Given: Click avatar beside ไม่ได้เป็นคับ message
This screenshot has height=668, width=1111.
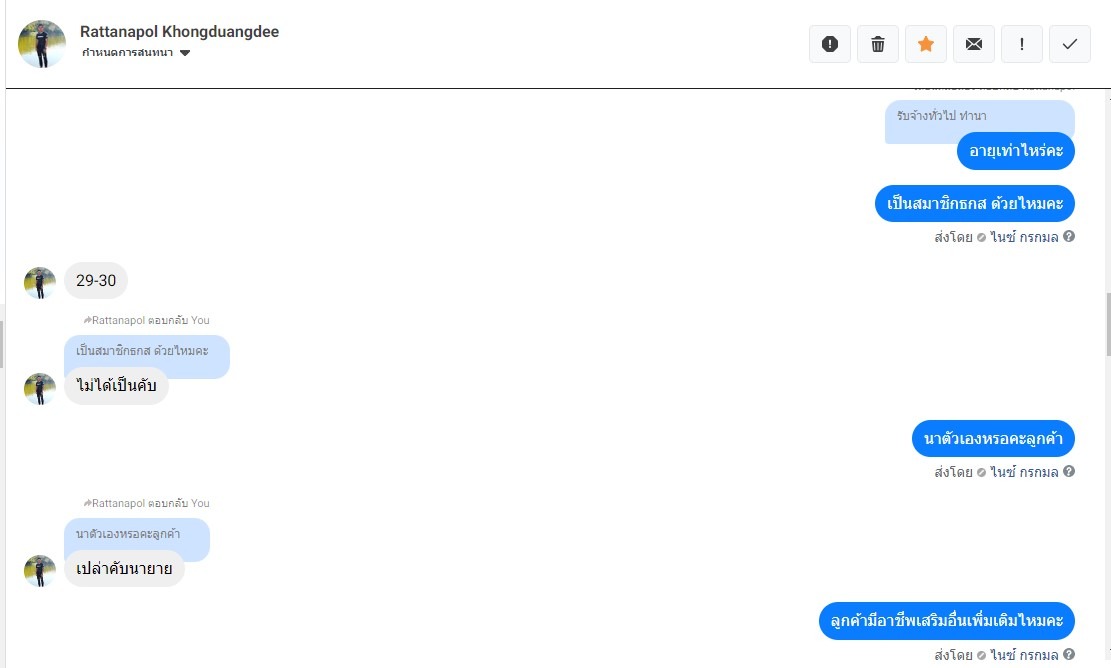Looking at the screenshot, I should [40, 389].
